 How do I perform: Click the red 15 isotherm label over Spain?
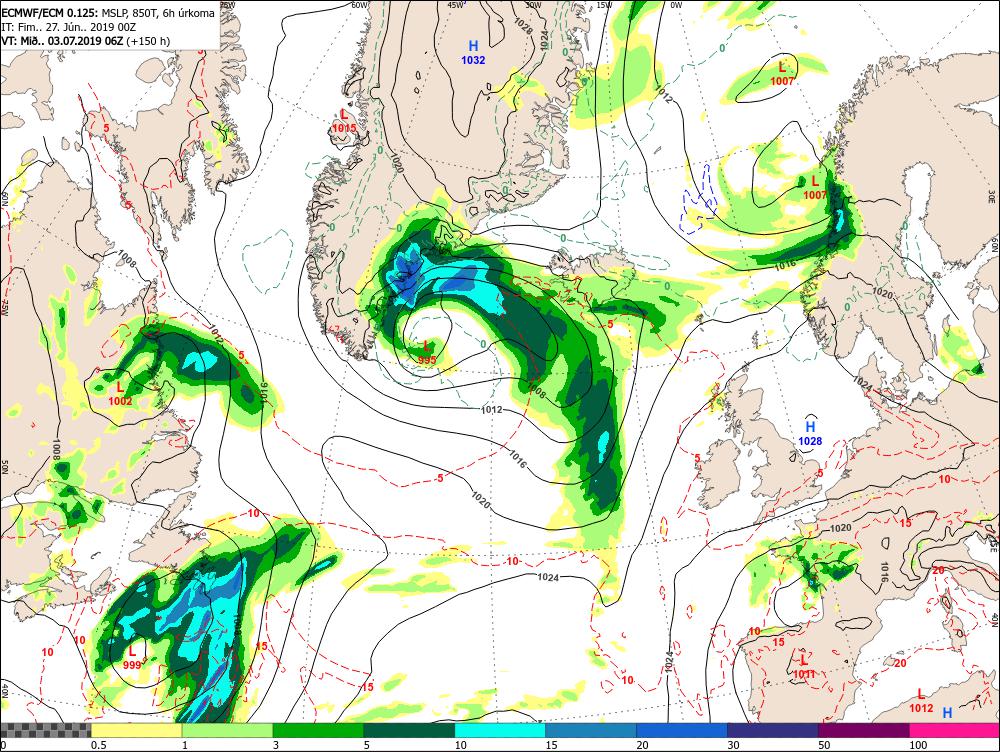coord(779,642)
